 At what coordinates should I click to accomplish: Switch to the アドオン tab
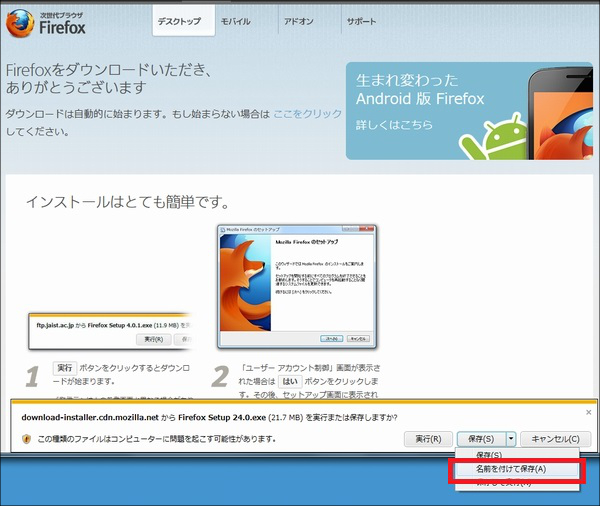[299, 21]
